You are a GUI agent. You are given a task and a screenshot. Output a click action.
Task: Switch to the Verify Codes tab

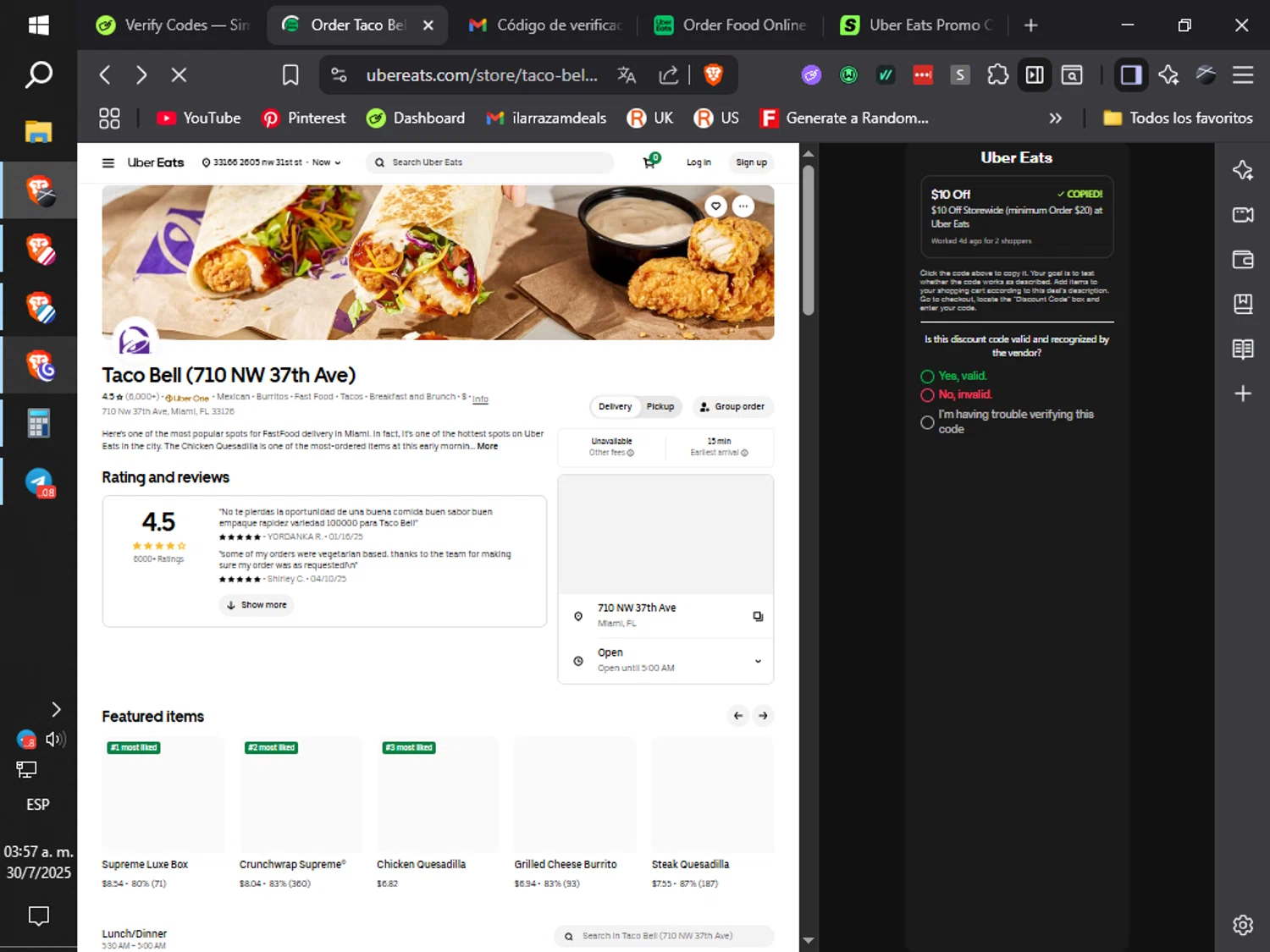173,25
